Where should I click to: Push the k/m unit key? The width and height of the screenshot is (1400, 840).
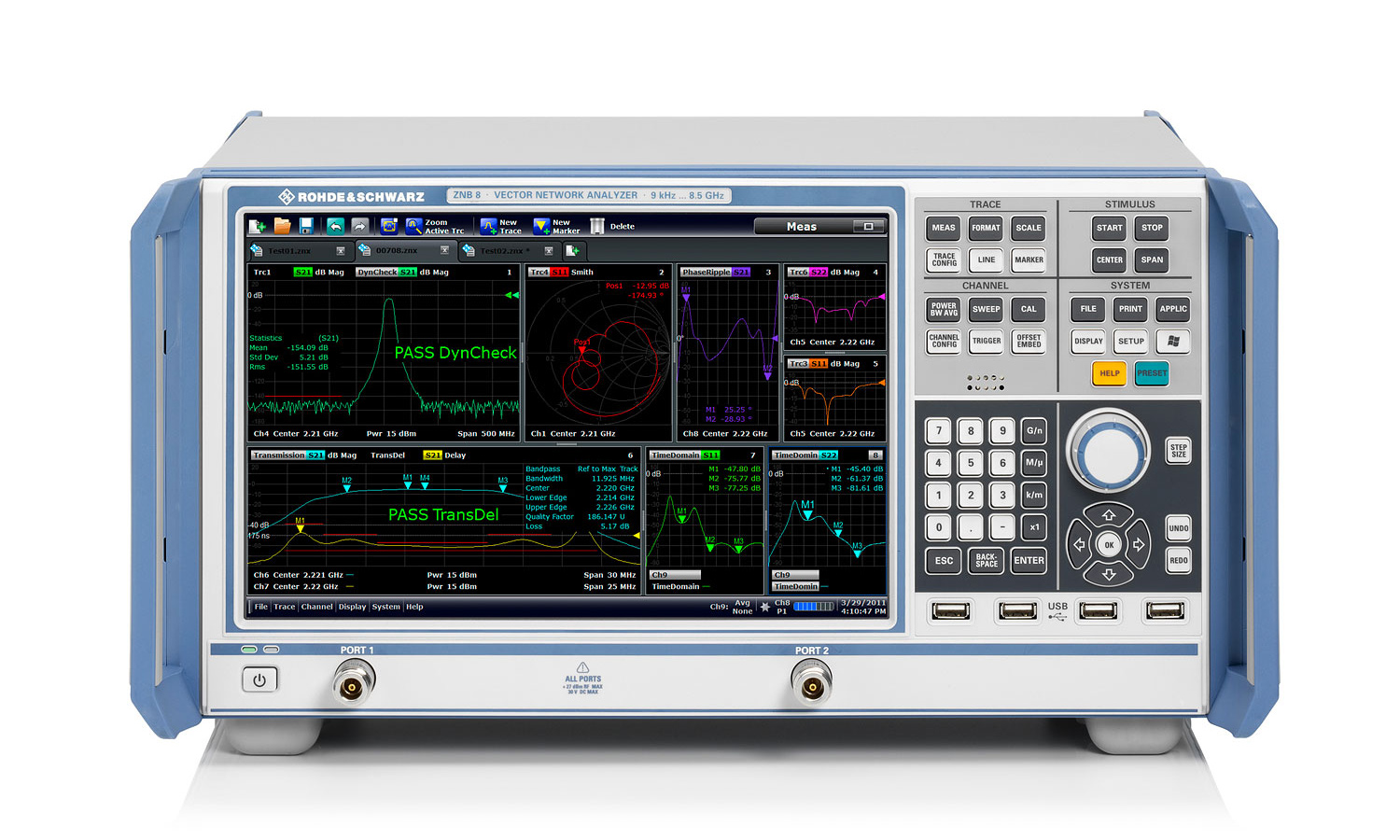click(x=1034, y=496)
